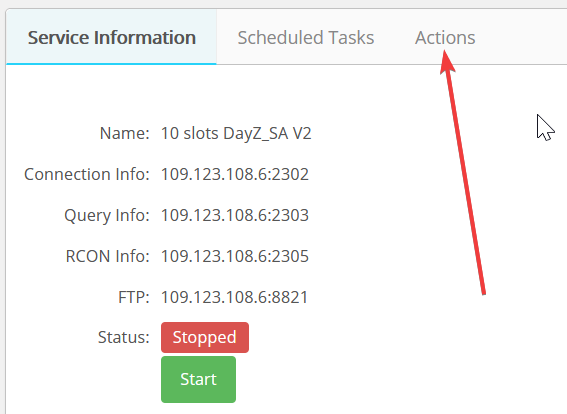
Task: Click the green Start button
Action: tap(198, 379)
